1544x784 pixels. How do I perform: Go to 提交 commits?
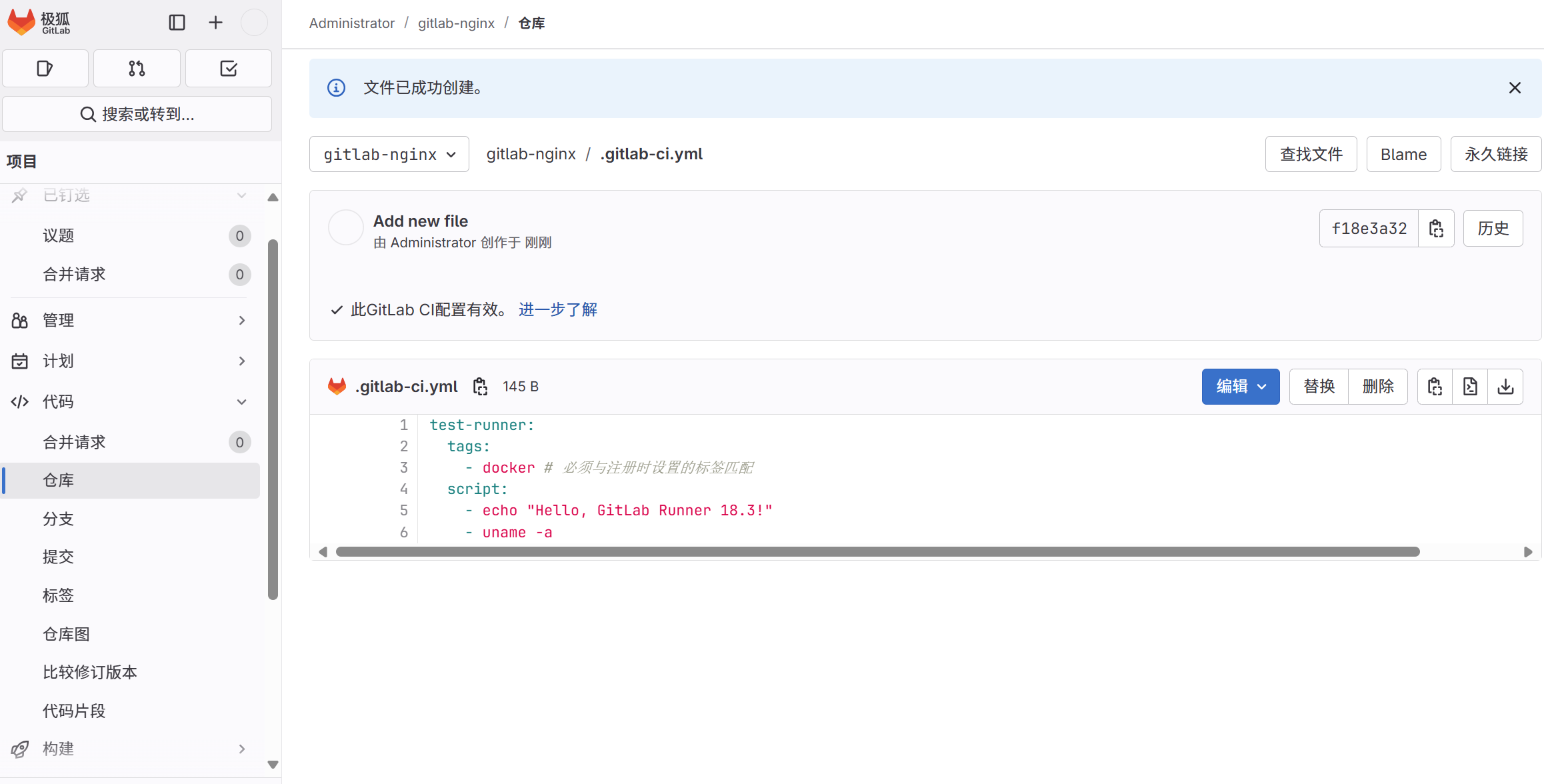[x=131, y=557]
